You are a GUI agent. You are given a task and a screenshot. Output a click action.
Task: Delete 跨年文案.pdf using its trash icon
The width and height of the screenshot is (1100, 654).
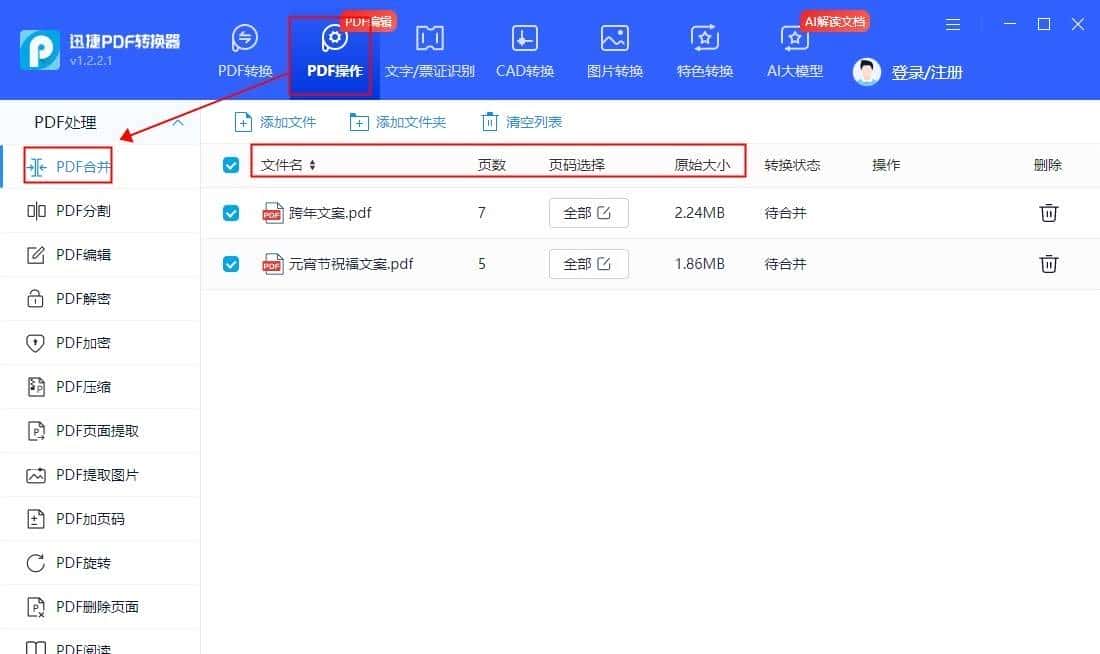1048,212
